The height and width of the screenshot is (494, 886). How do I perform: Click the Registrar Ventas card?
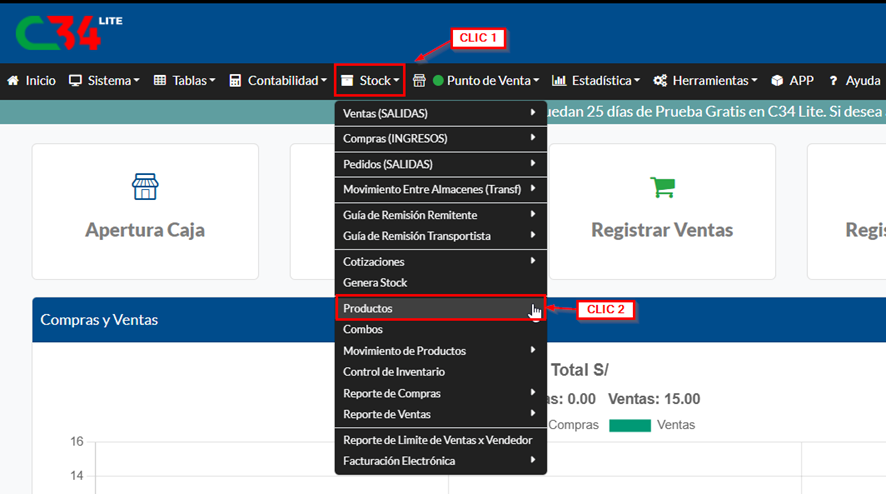(x=661, y=211)
